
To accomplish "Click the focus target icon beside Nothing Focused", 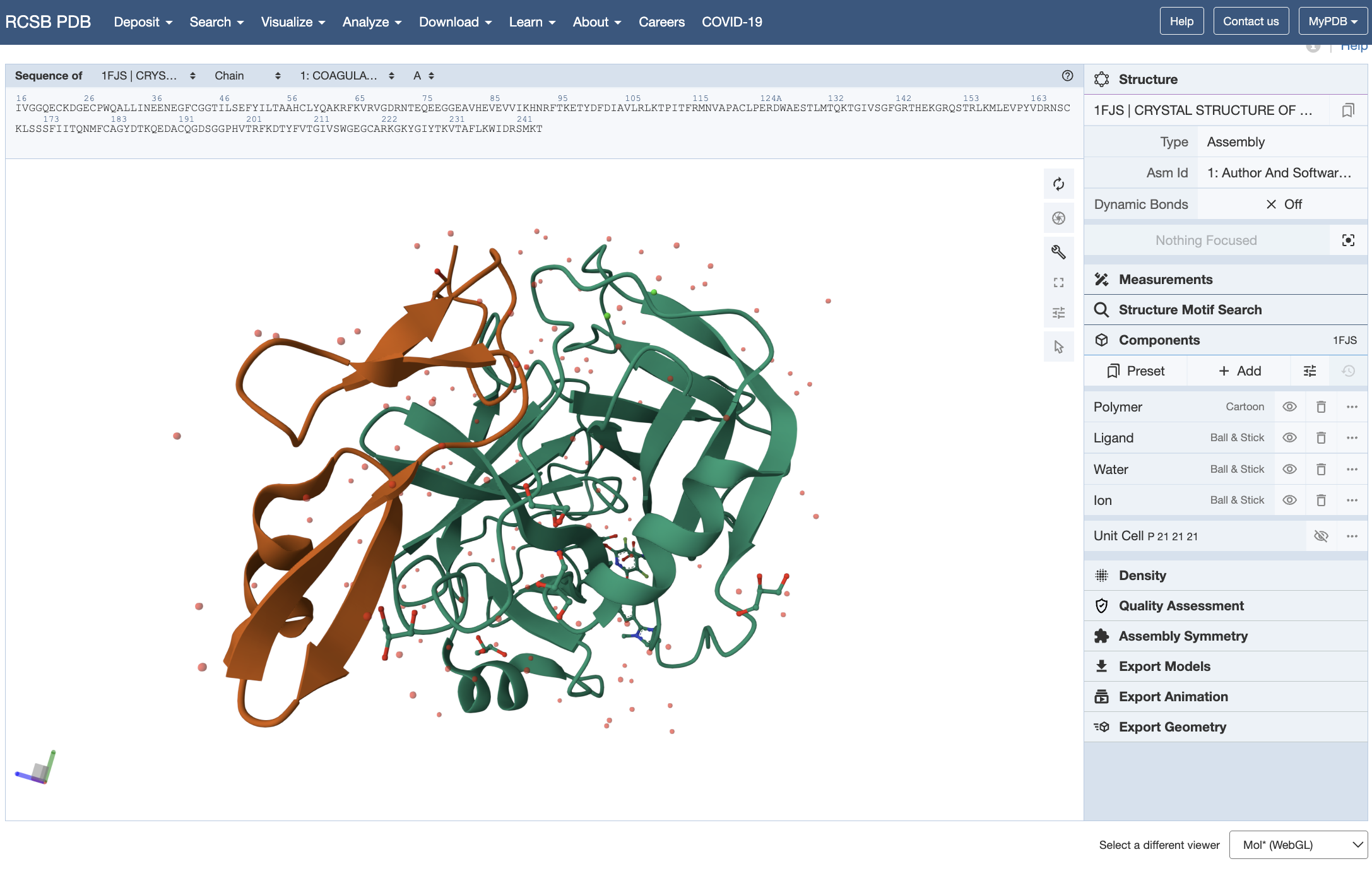I will 1348,240.
